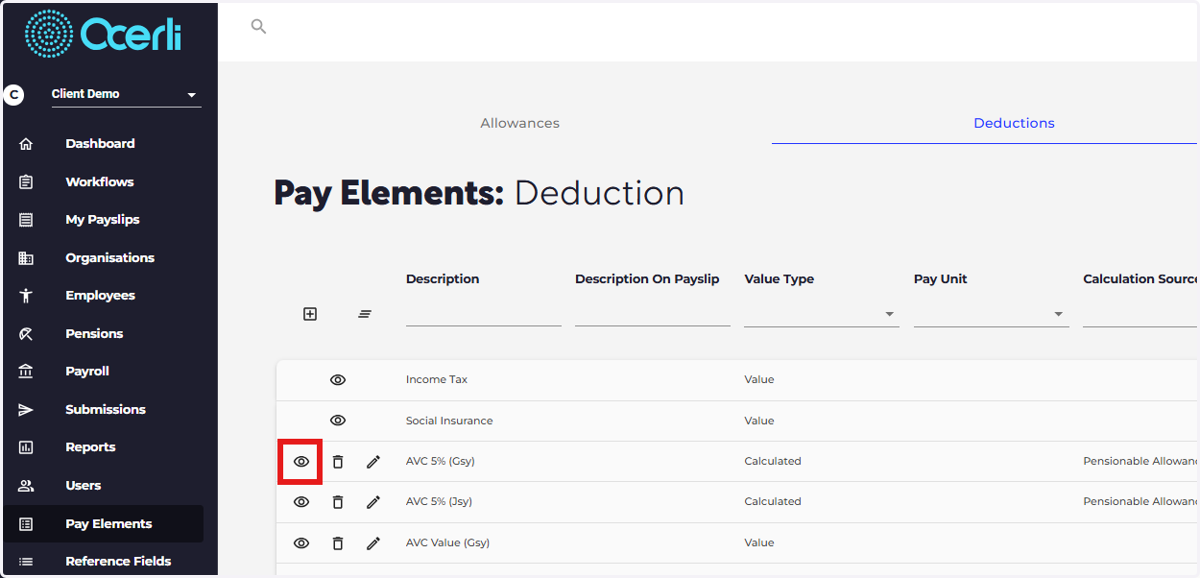
Task: Click the Description On Payslip filter input
Action: coord(652,314)
